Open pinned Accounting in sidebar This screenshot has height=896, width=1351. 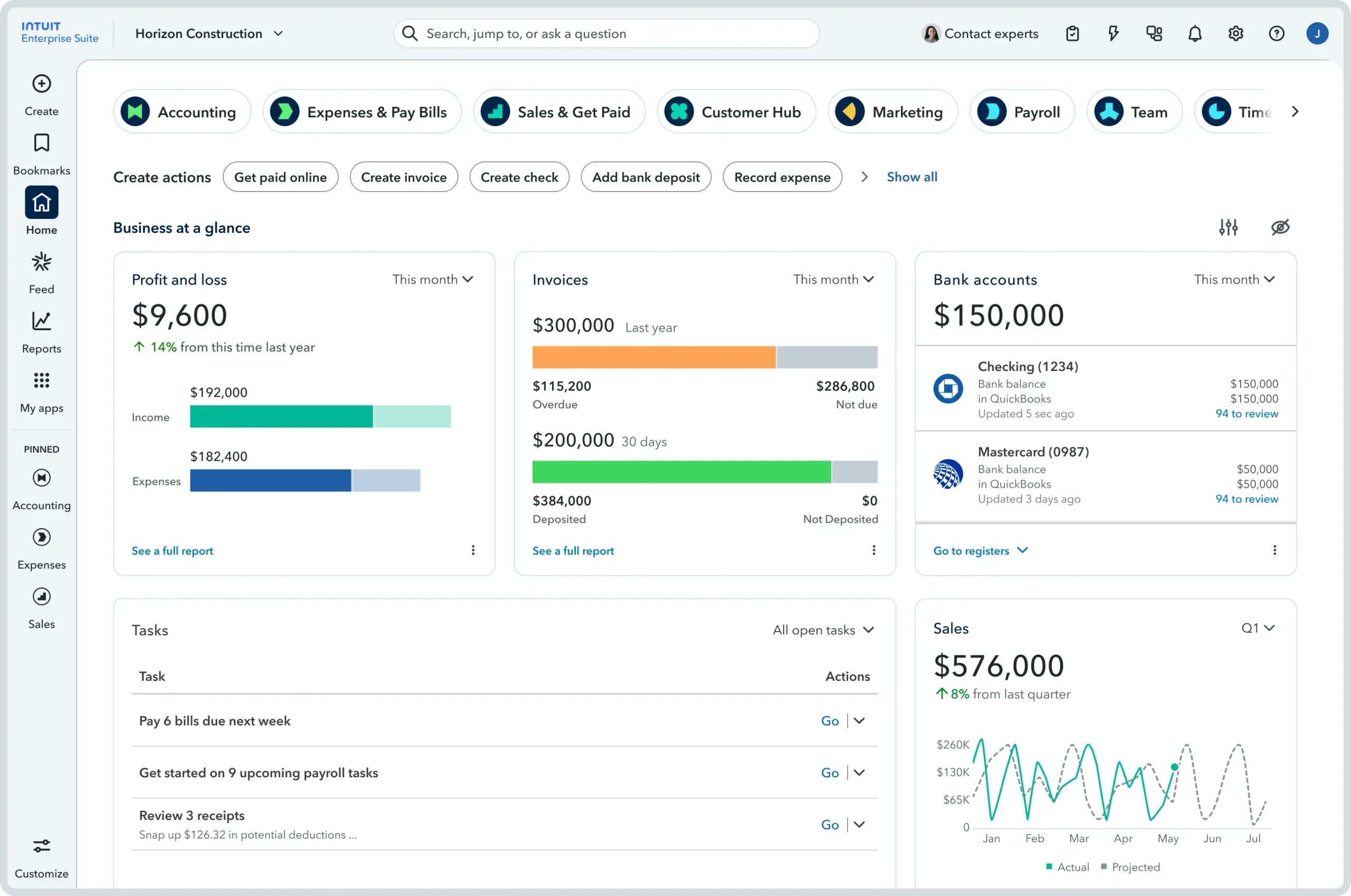coord(41,490)
